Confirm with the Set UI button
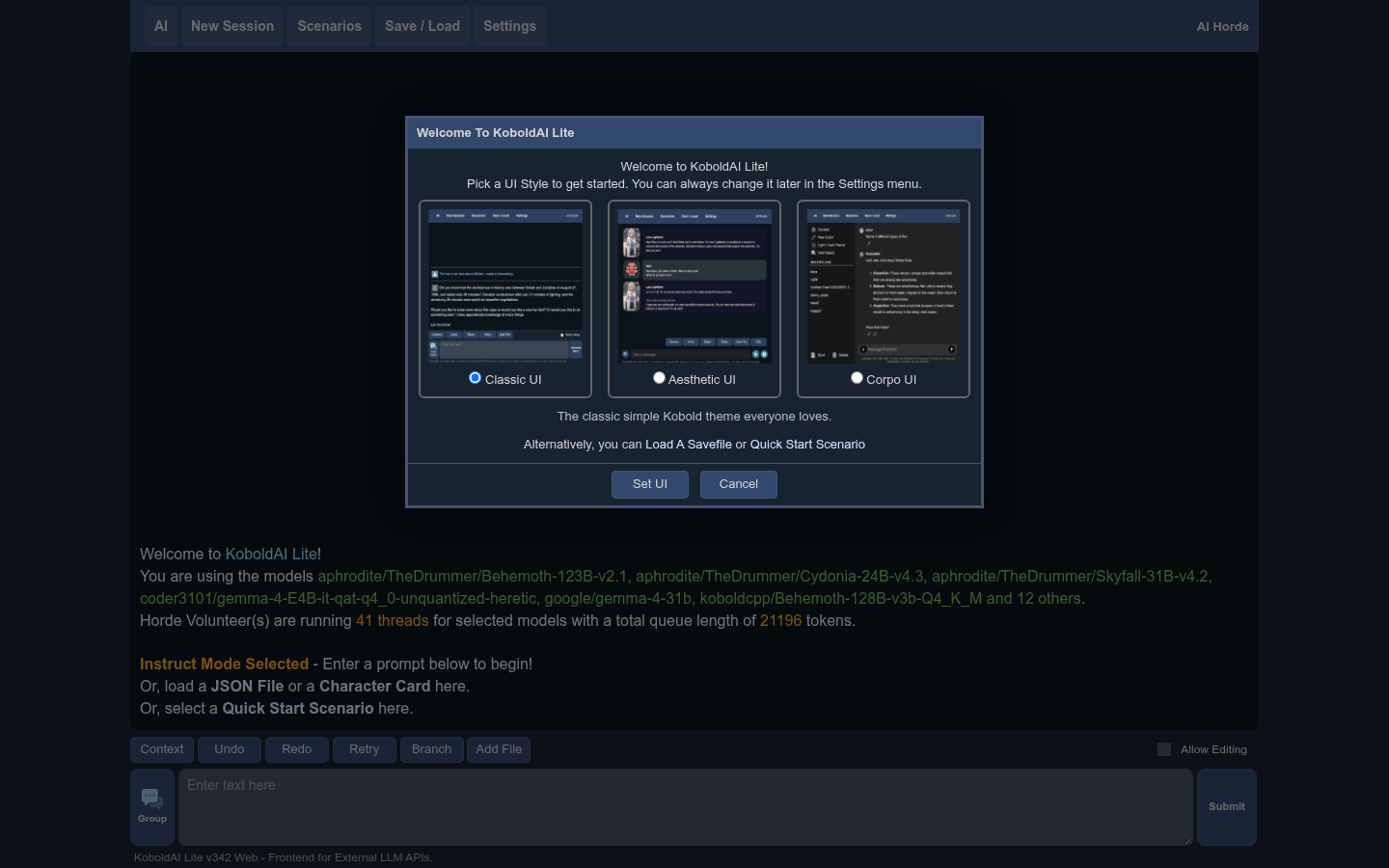1389x868 pixels. 650,484
